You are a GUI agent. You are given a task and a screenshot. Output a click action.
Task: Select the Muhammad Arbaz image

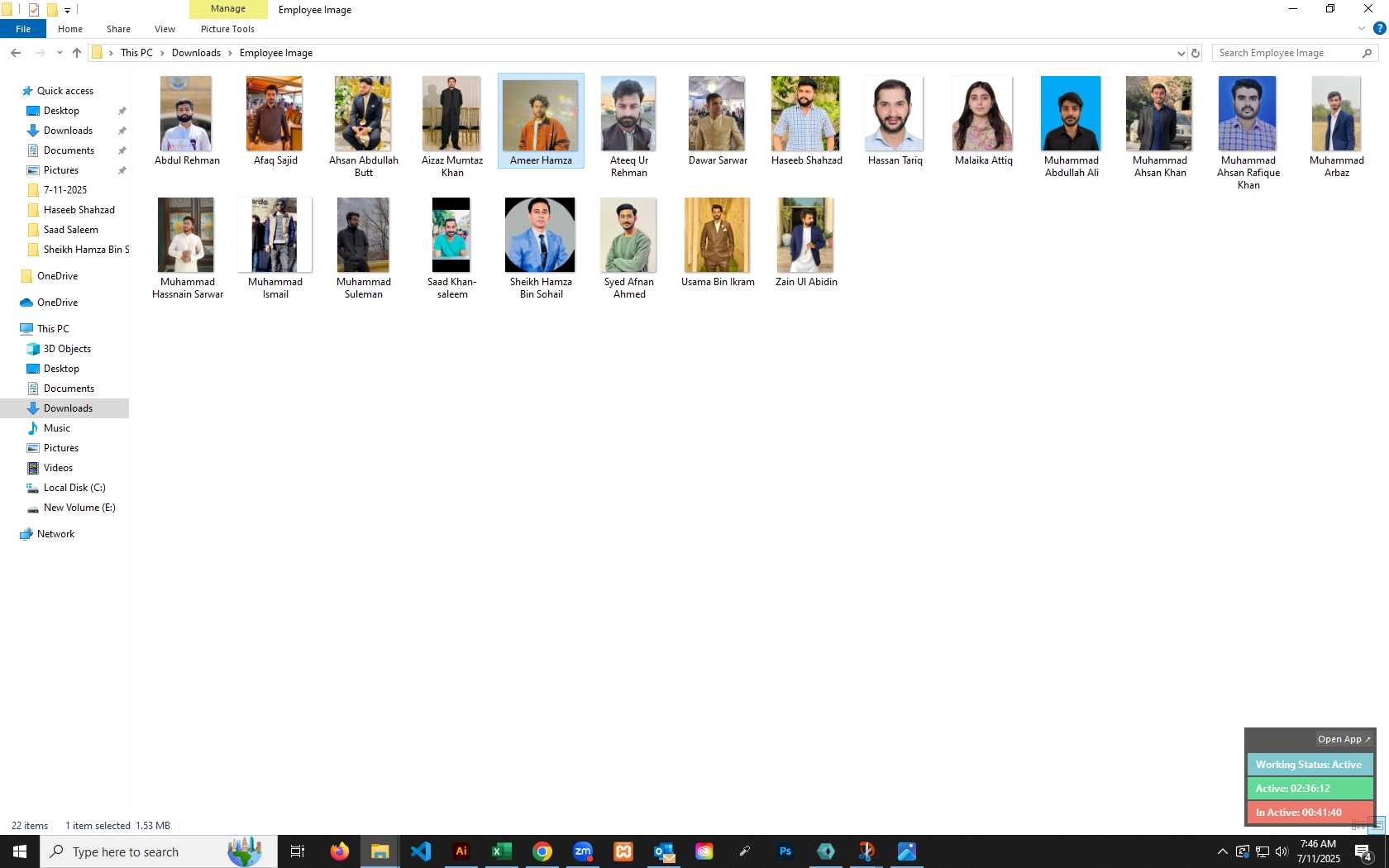coord(1337,126)
